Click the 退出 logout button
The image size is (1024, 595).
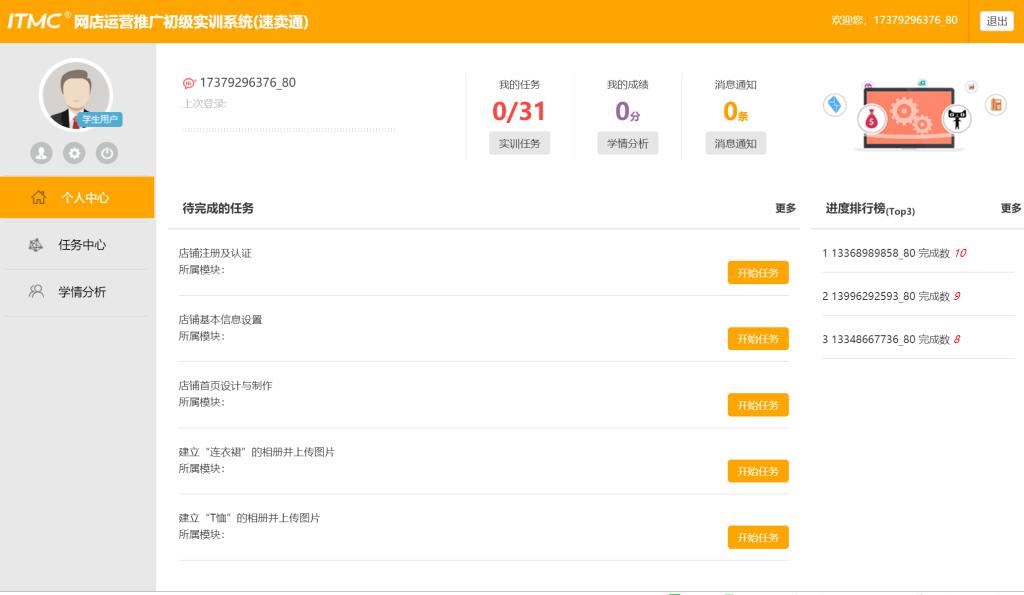pos(996,21)
